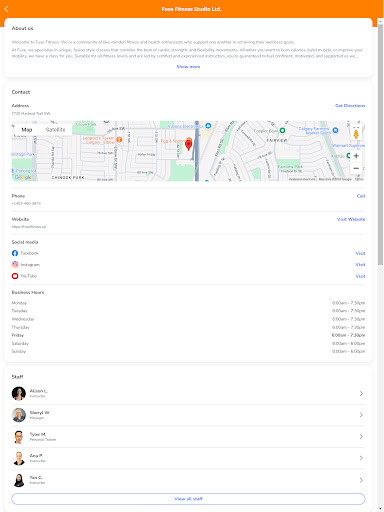Click the Egg & Spoon map label
This screenshot has width=384, height=512.
(173, 141)
